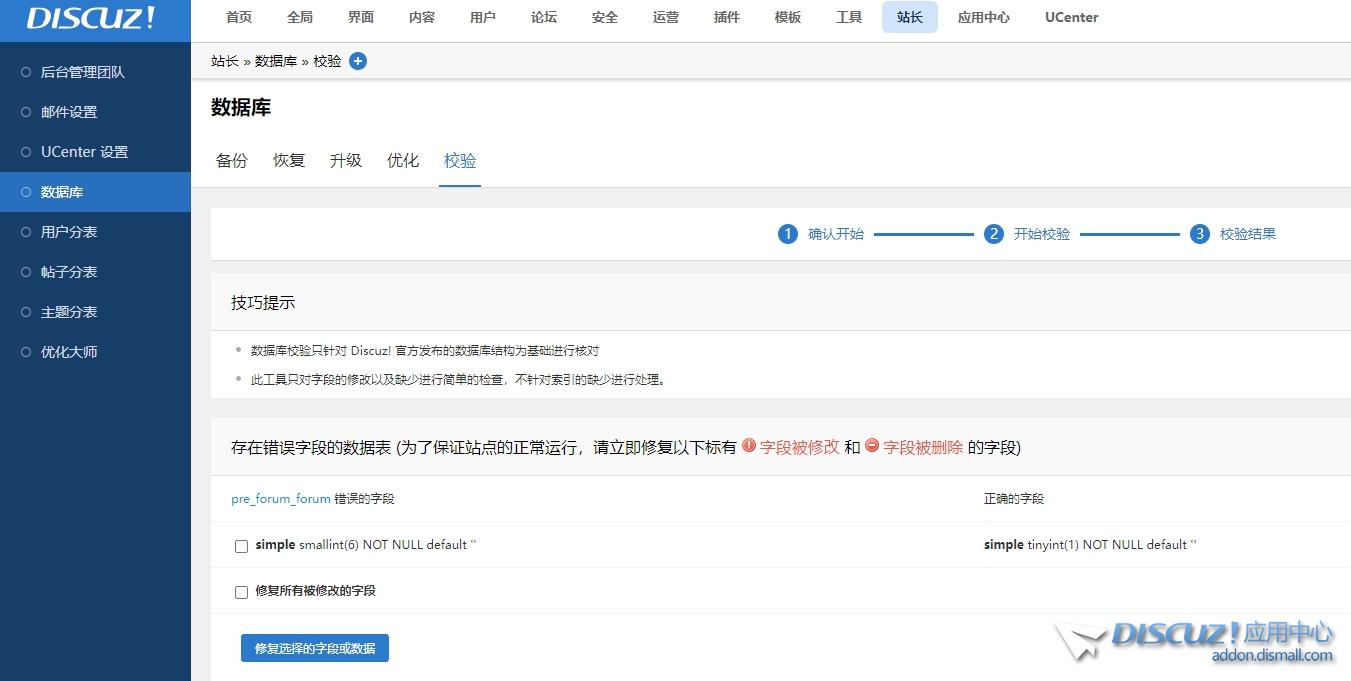Click the 技巧提示 heading
This screenshot has height=681, width=1351.
pyautogui.click(x=263, y=302)
